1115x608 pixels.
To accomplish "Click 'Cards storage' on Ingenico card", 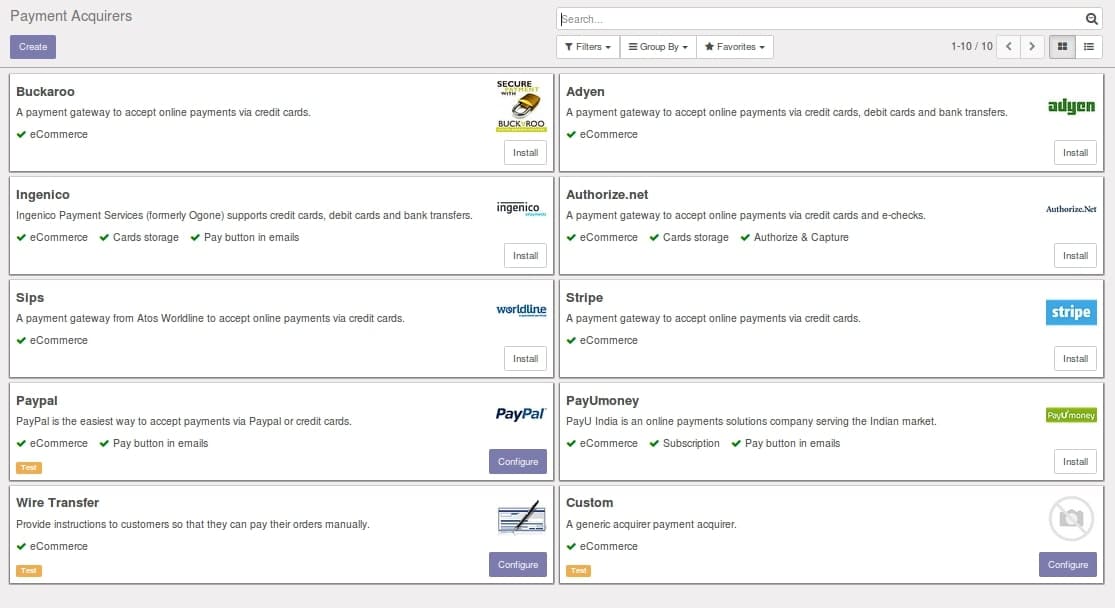I will tap(146, 238).
